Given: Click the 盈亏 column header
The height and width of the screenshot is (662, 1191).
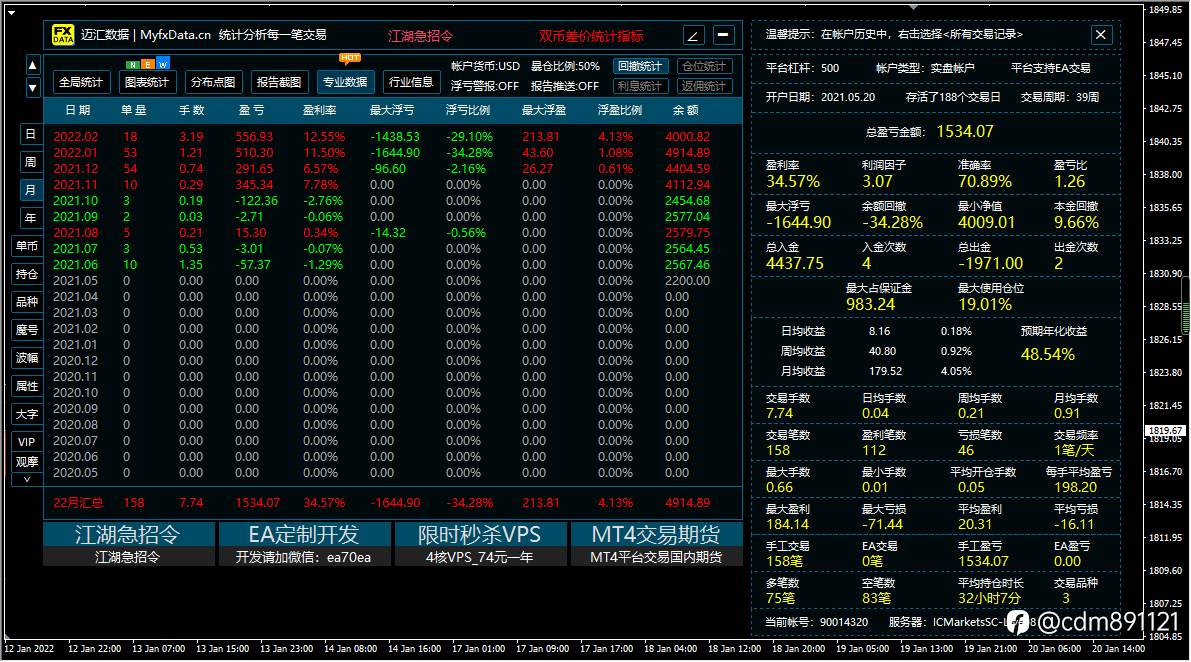Looking at the screenshot, I should click(251, 110).
